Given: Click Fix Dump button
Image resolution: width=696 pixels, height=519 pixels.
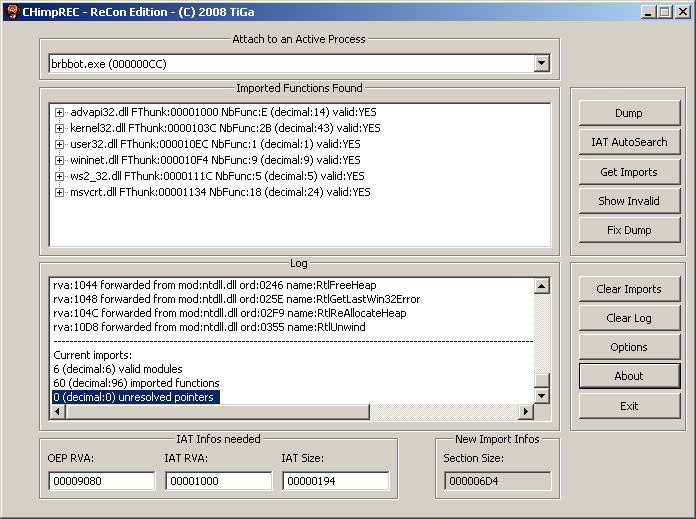Looking at the screenshot, I should coord(628,230).
